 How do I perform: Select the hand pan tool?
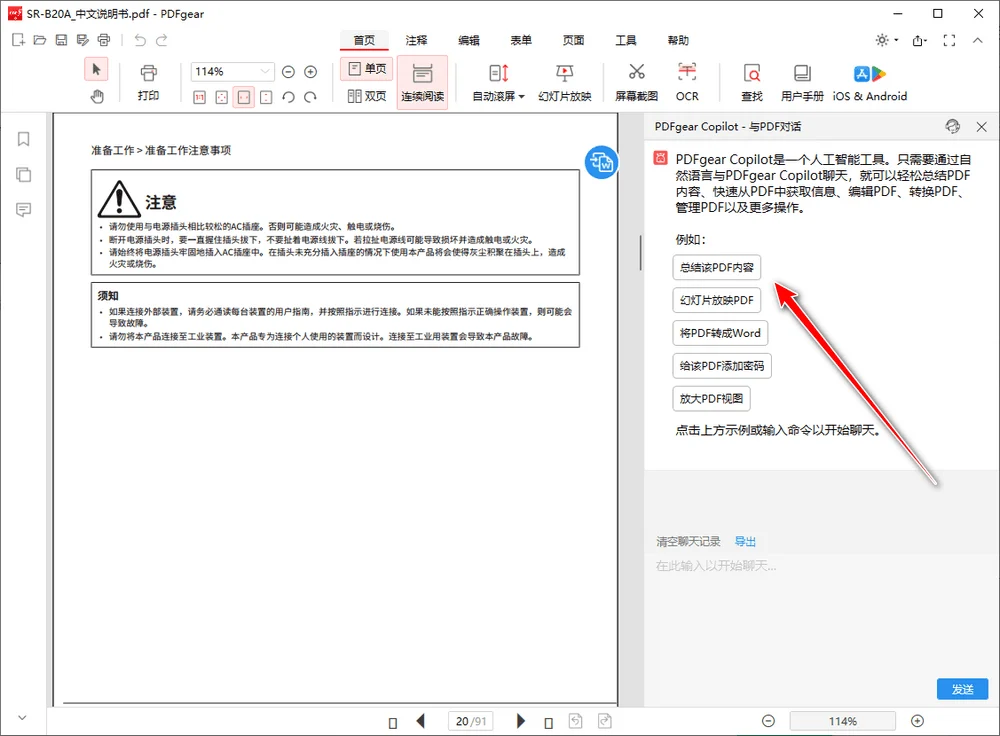pos(97,96)
